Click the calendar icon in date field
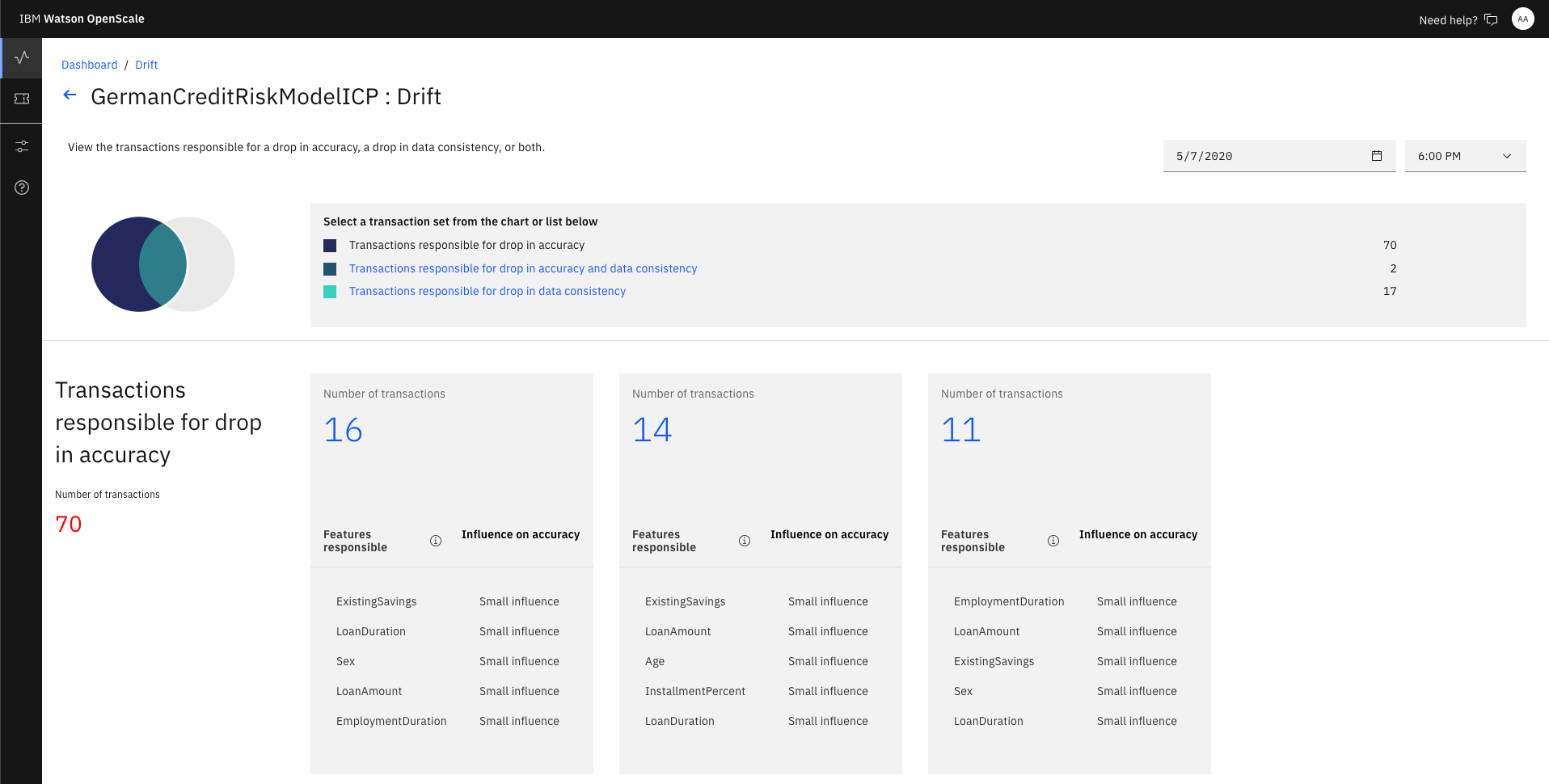 point(1376,156)
